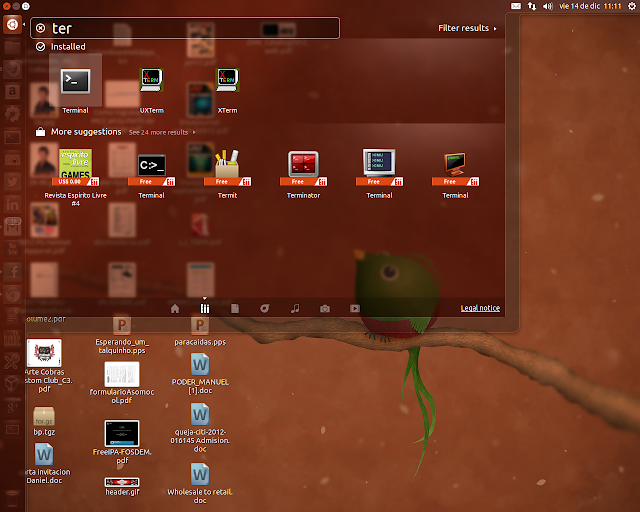Expand Filter results

point(467,28)
